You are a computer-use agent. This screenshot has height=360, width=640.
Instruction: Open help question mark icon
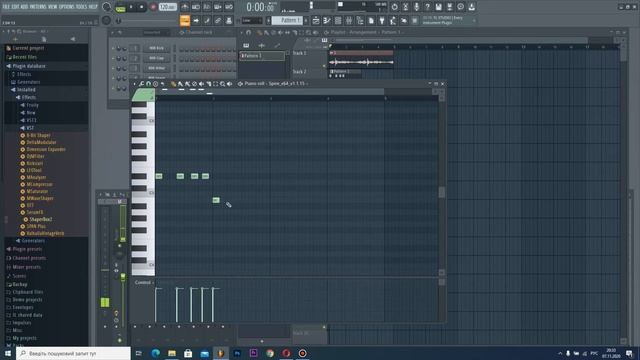(427, 7)
